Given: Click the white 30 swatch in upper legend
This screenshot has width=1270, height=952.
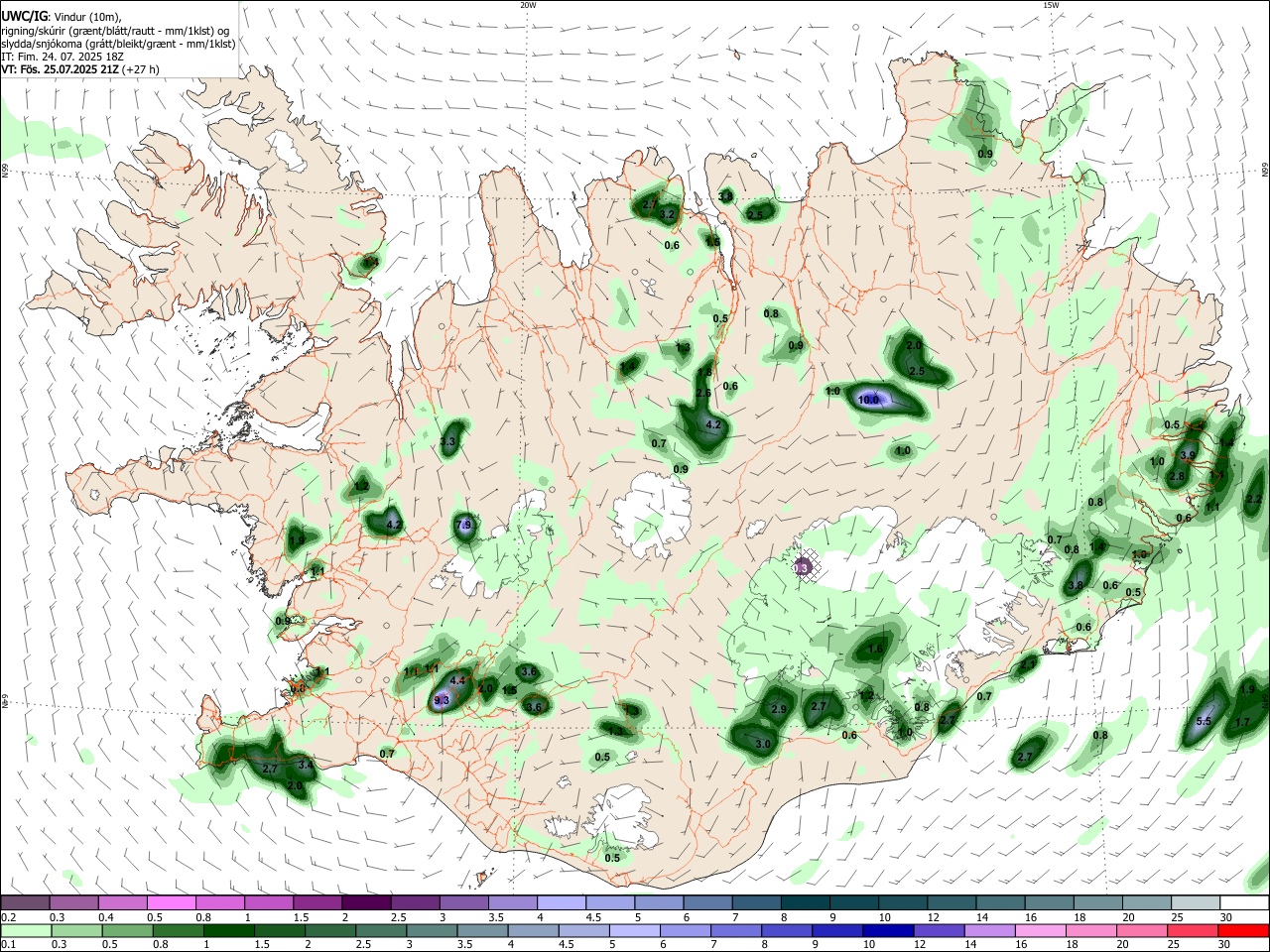Looking at the screenshot, I should pyautogui.click(x=1244, y=903).
